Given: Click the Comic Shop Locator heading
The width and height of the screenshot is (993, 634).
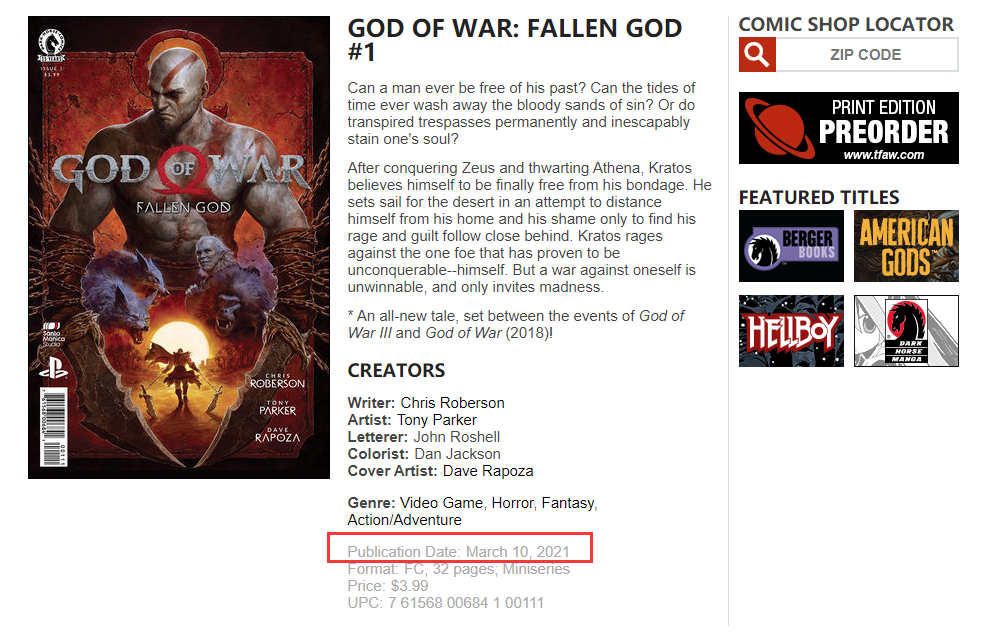Looking at the screenshot, I should 846,24.
